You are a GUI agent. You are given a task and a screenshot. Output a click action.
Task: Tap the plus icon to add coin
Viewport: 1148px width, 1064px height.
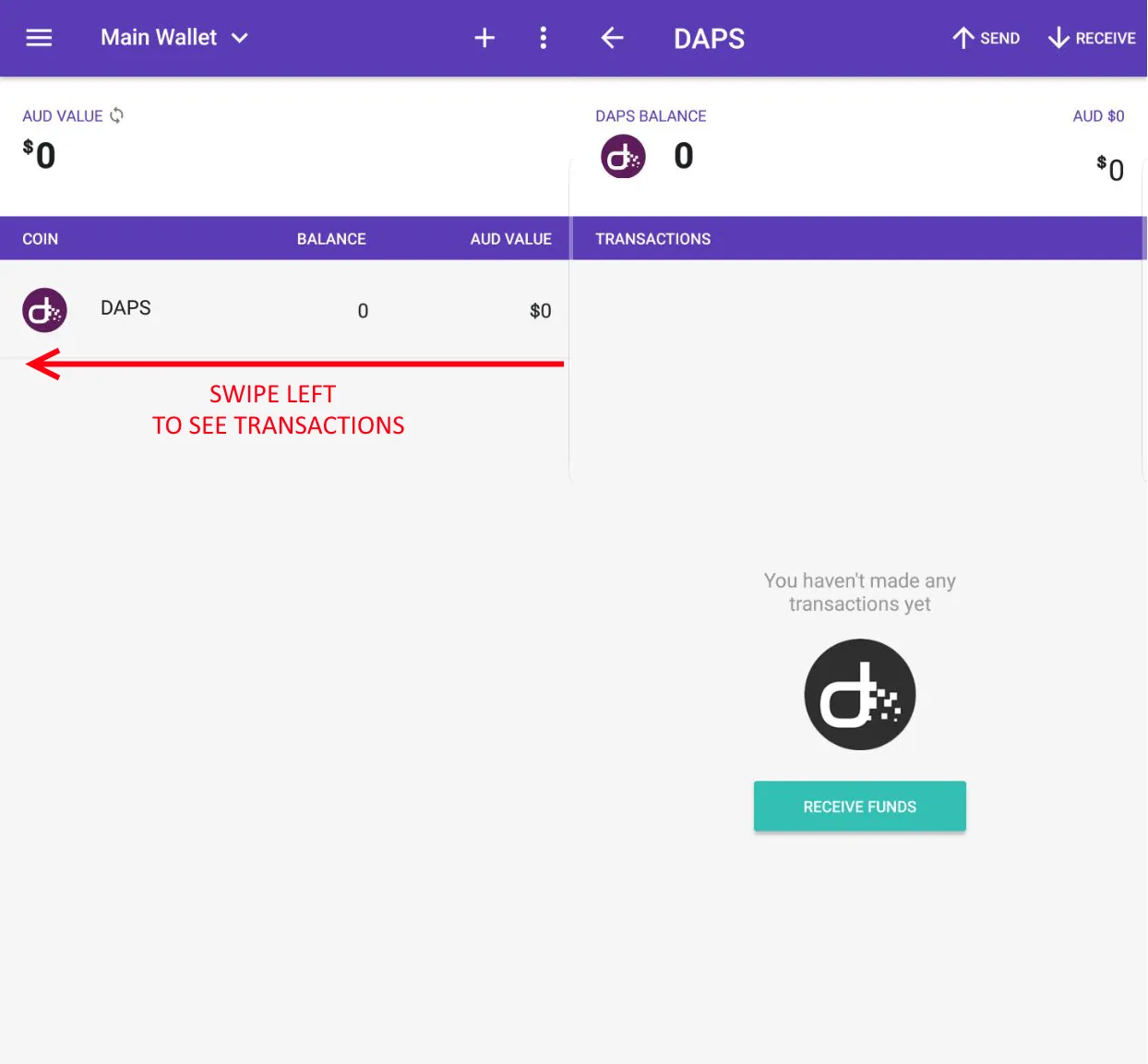pyautogui.click(x=484, y=38)
